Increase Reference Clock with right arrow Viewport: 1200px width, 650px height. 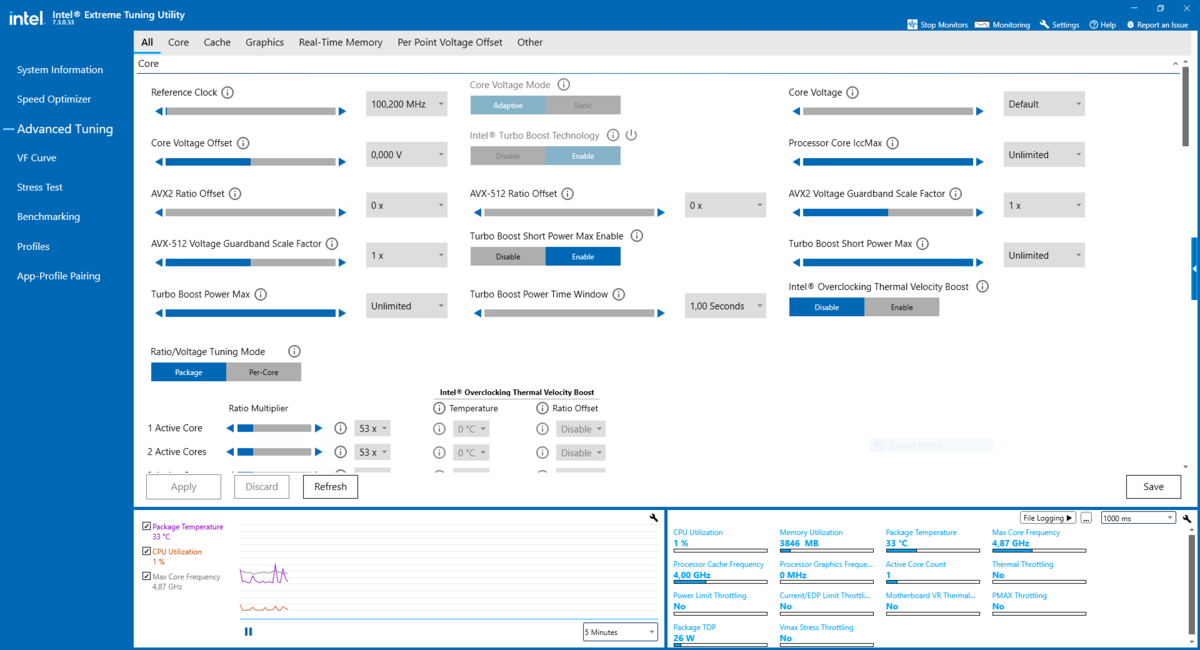(342, 111)
